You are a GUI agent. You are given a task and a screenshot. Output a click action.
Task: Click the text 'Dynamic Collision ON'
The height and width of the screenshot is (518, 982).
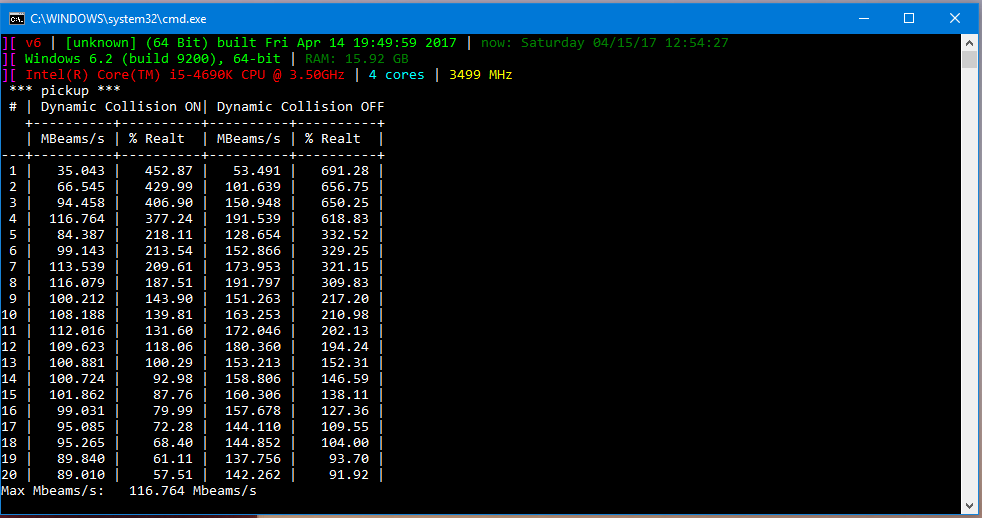(121, 106)
